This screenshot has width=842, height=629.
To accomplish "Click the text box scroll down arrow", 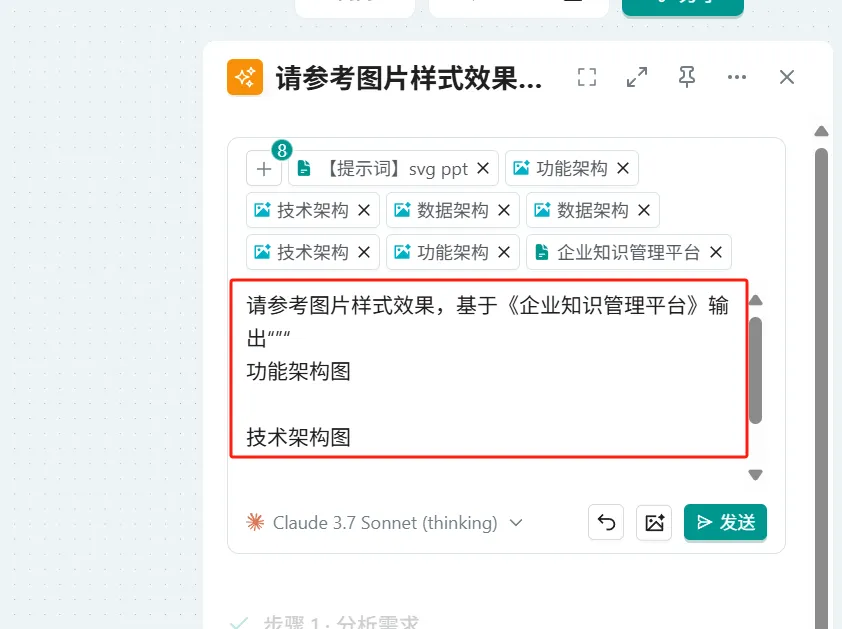I will (756, 475).
